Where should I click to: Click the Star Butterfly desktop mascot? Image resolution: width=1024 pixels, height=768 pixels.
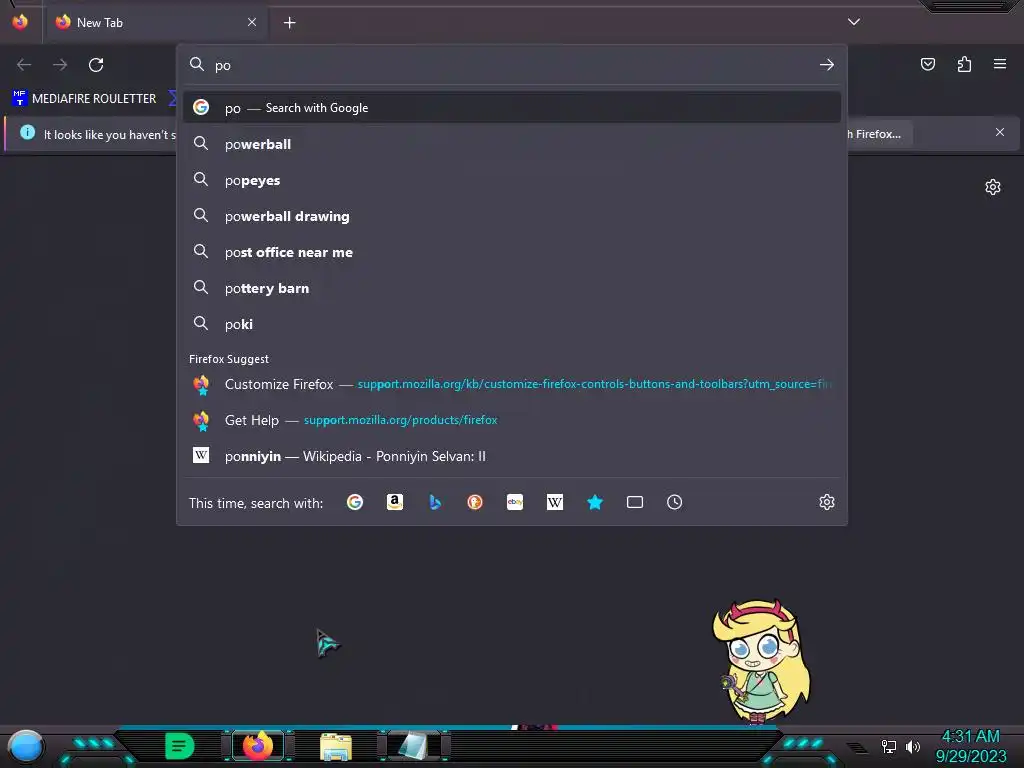point(761,662)
